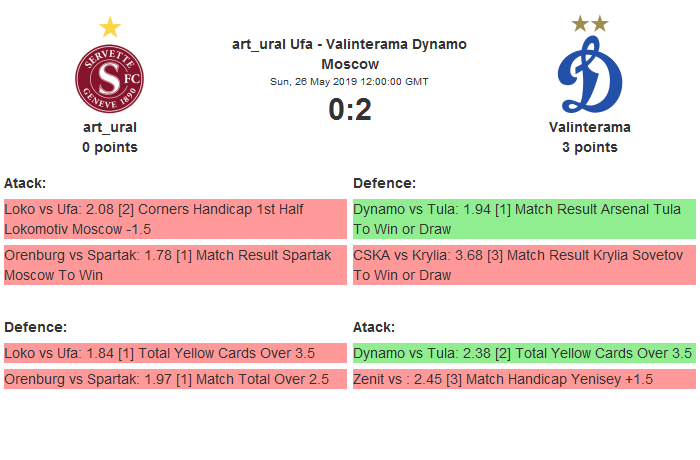Click the left Atack section heading

point(25,183)
